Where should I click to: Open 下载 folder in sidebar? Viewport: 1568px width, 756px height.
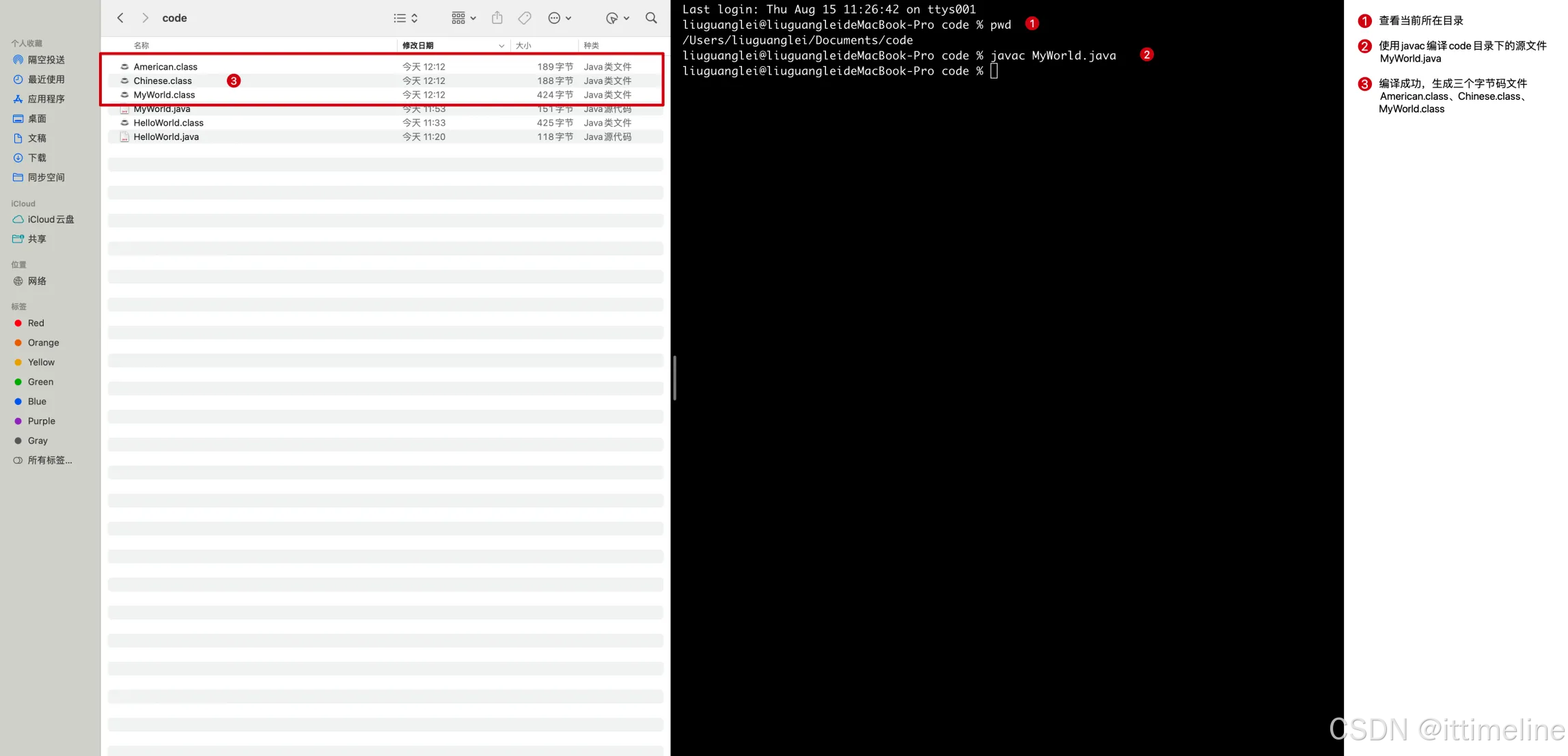point(37,158)
